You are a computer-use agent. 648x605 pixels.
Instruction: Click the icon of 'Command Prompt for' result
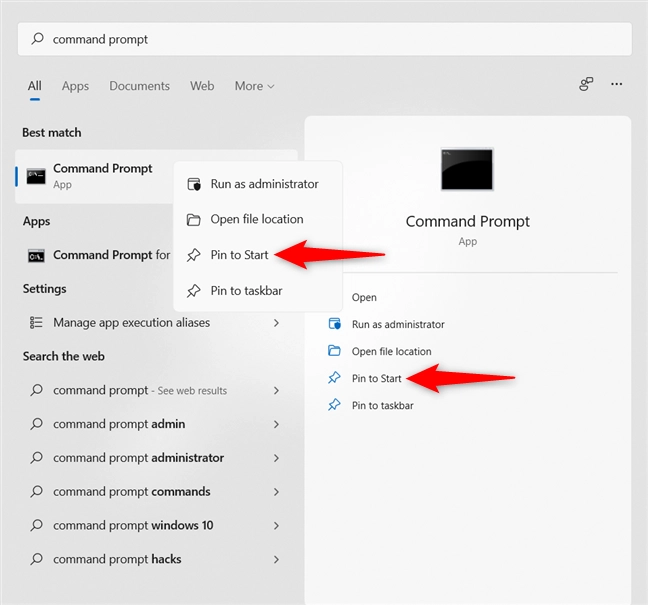[x=36, y=256]
